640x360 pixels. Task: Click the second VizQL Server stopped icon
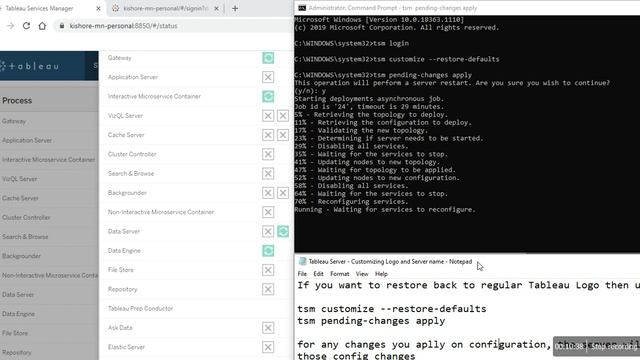coord(283,116)
